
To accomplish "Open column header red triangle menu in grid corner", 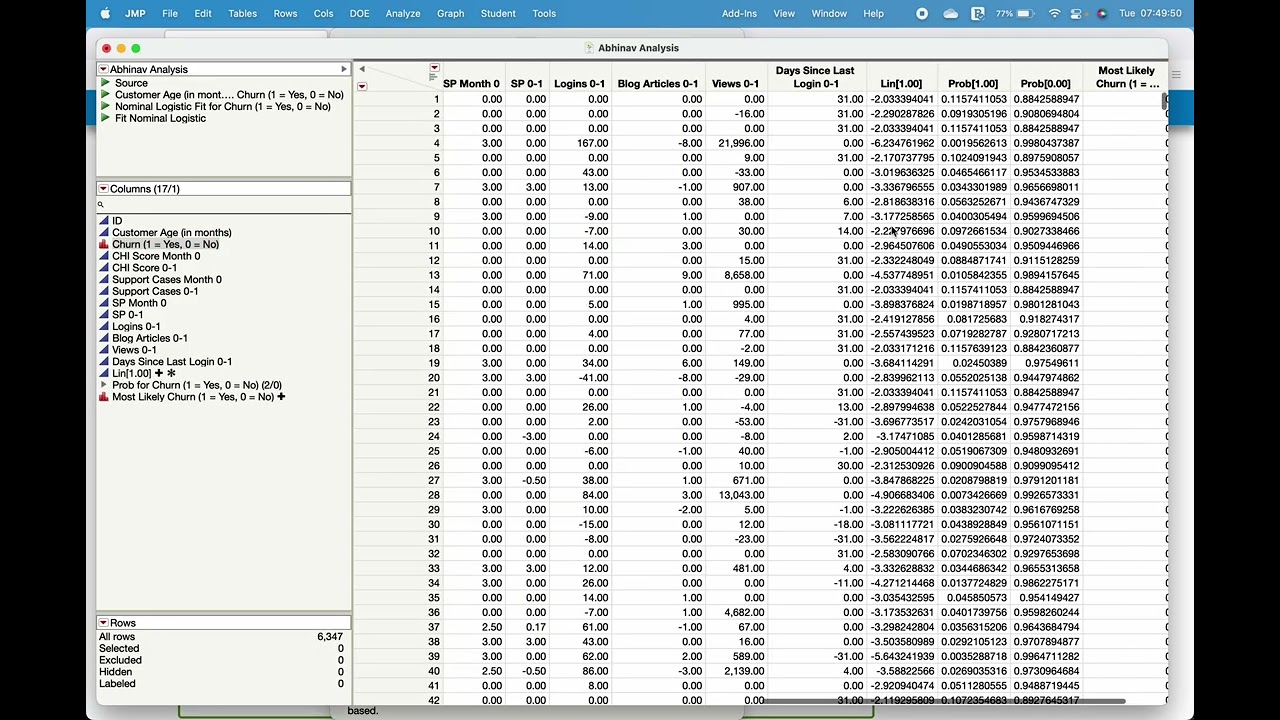I will (x=434, y=69).
